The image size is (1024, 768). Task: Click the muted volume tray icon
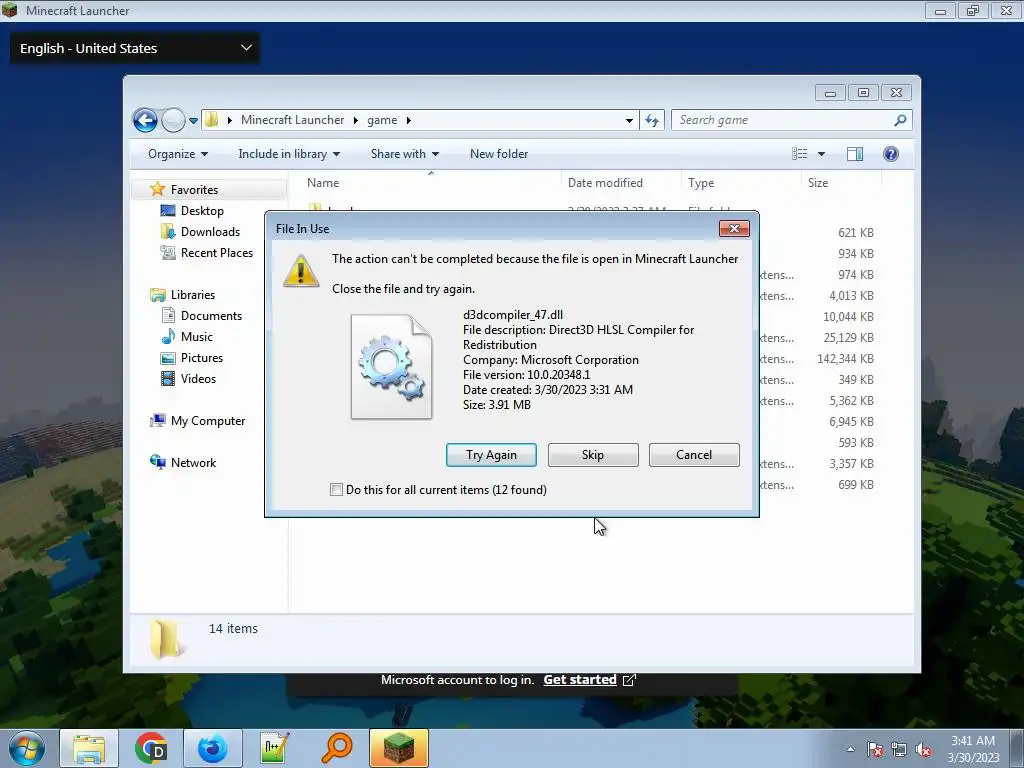click(923, 750)
